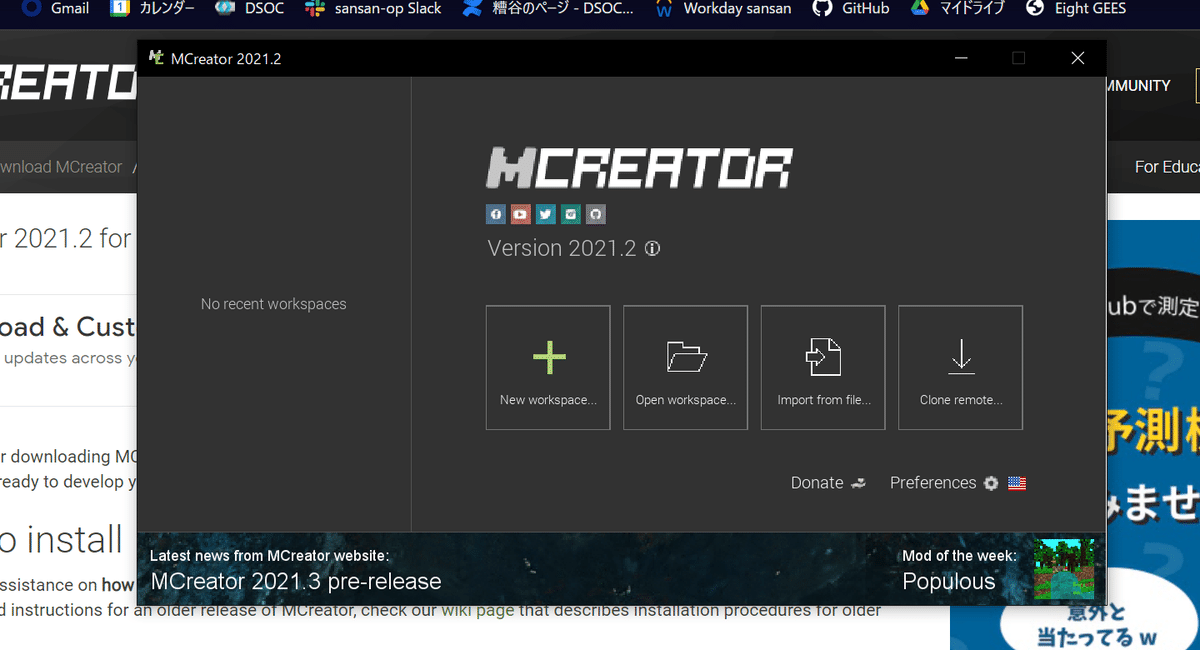Open MCreator's Instagram page
Viewport: 1200px width, 650px height.
coord(570,213)
